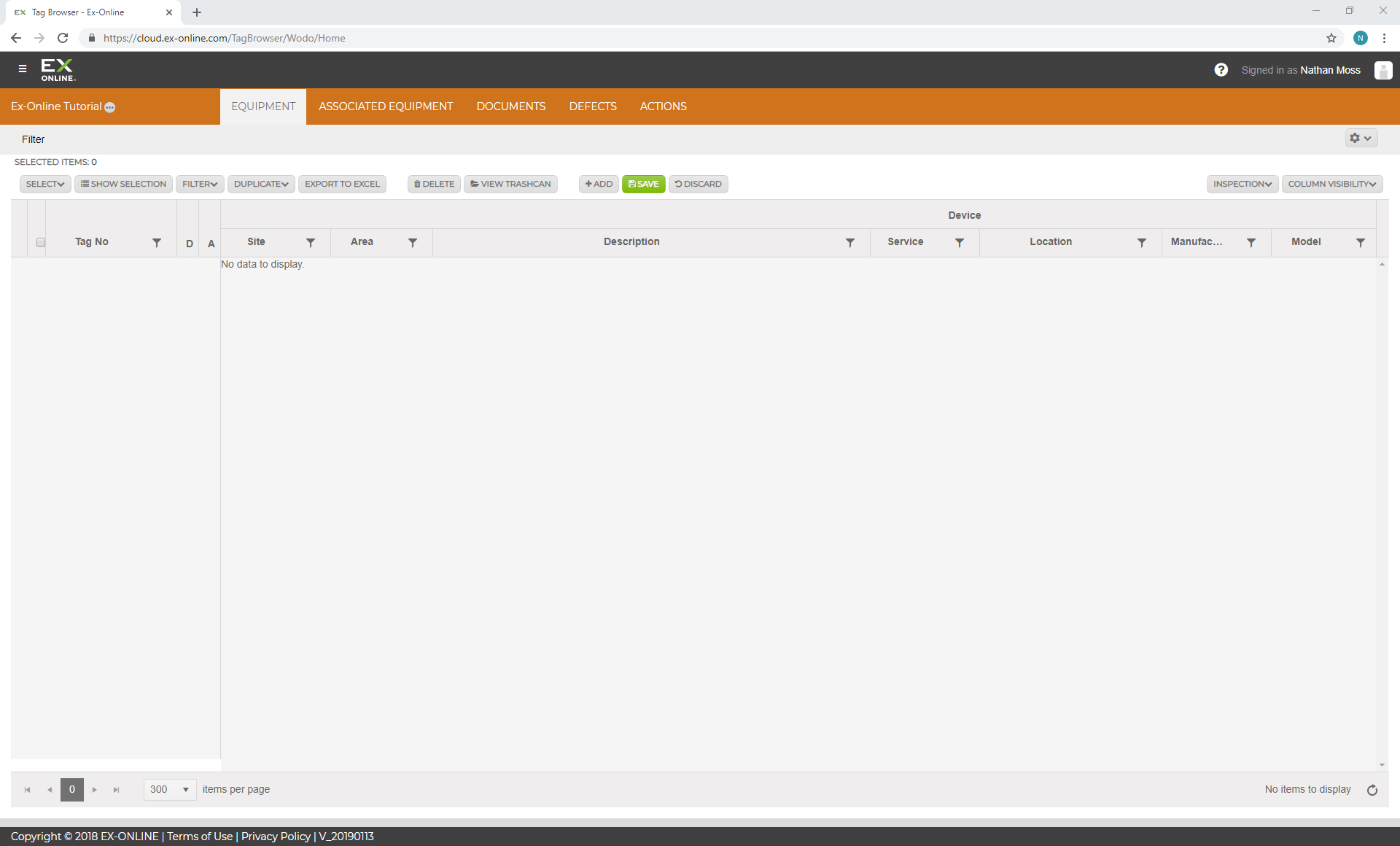The width and height of the screenshot is (1400, 846).
Task: Click the help question mark icon
Action: 1221,70
